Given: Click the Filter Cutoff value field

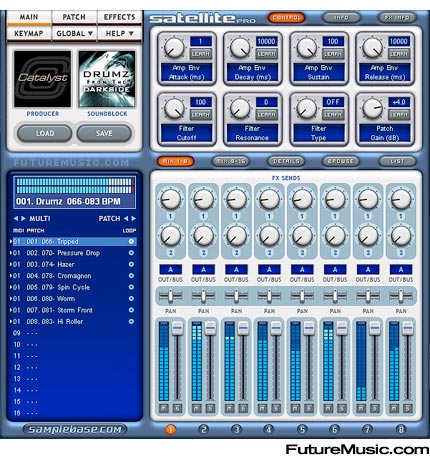Looking at the screenshot, I should (x=201, y=102).
